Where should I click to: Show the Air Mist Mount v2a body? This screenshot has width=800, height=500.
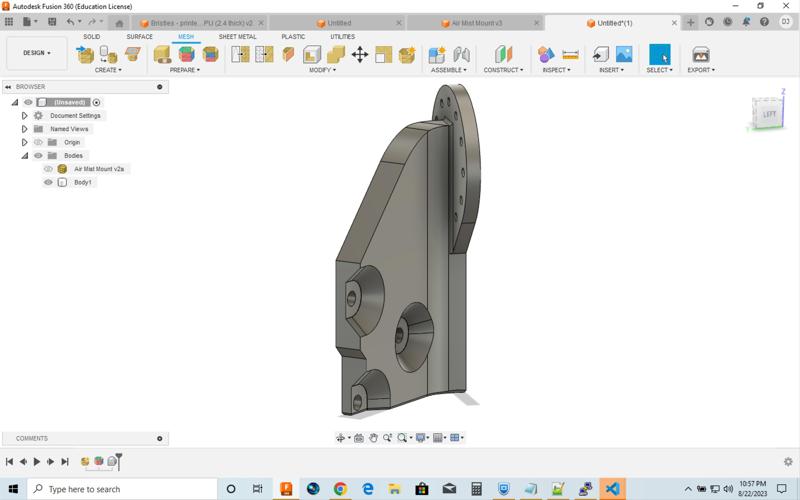coord(48,169)
